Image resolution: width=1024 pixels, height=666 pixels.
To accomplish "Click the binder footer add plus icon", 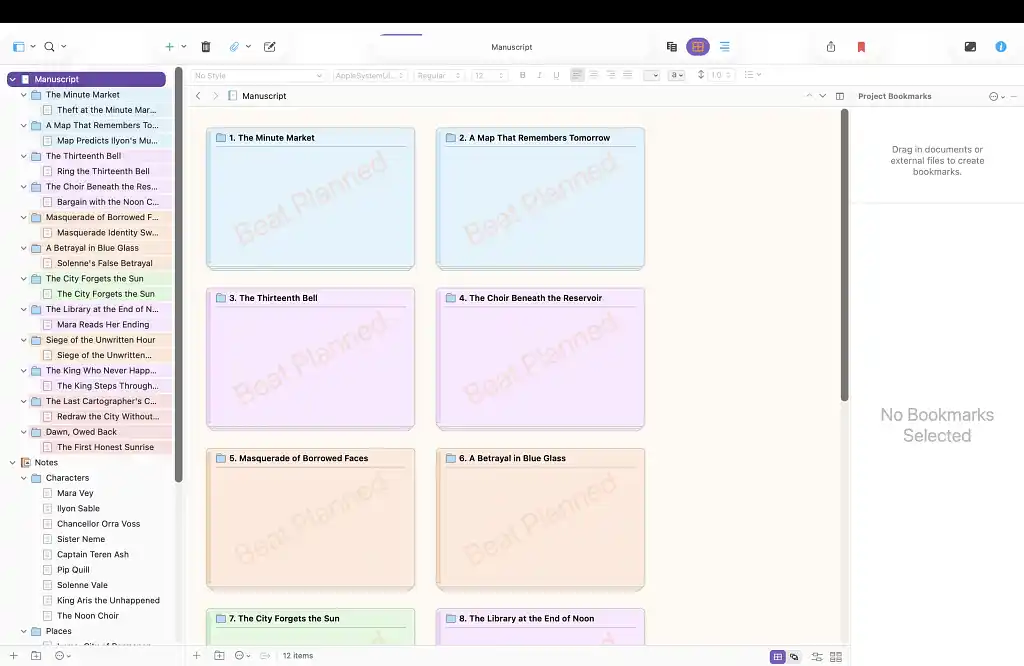I will pos(13,656).
